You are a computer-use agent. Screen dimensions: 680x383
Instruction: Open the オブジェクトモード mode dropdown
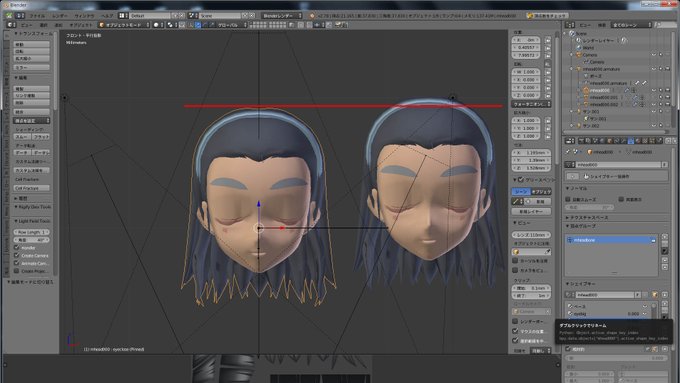(124, 25)
